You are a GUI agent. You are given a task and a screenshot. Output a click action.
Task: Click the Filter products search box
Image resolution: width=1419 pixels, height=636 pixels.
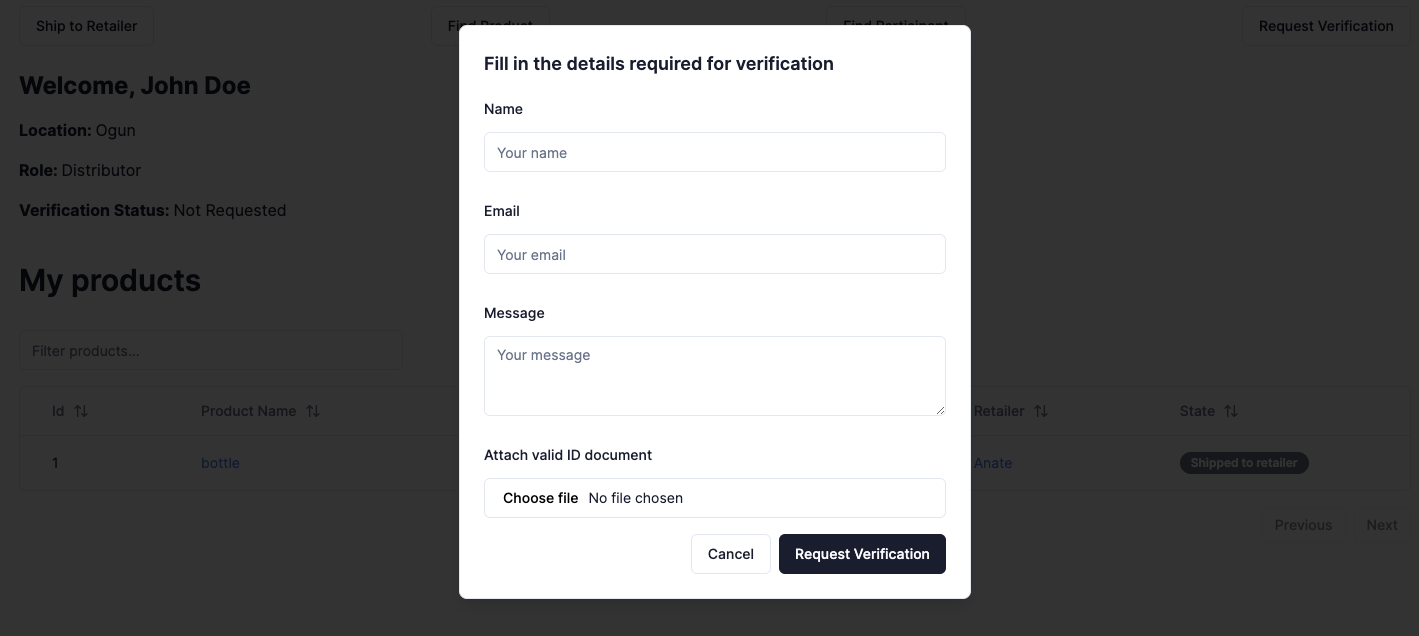tap(210, 351)
